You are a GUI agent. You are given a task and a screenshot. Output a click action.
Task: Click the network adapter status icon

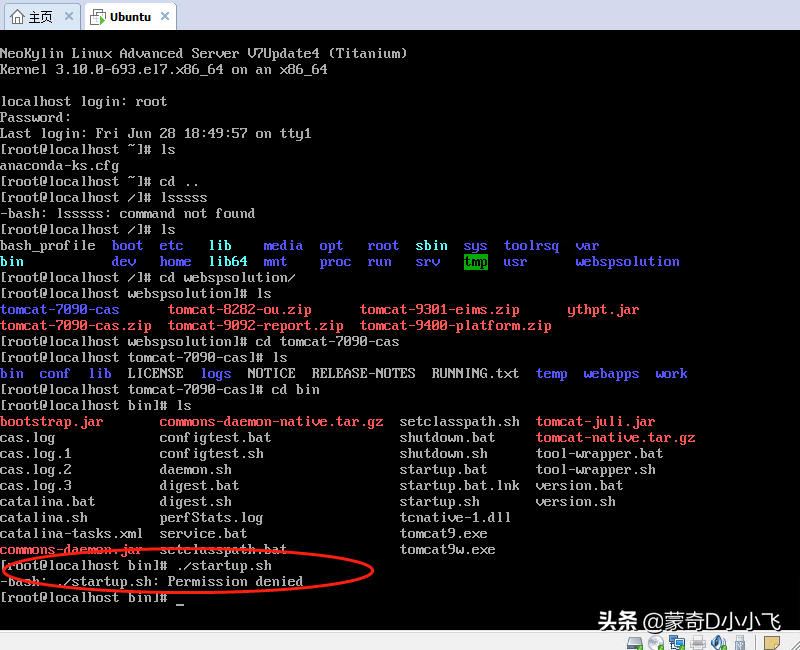pos(677,643)
